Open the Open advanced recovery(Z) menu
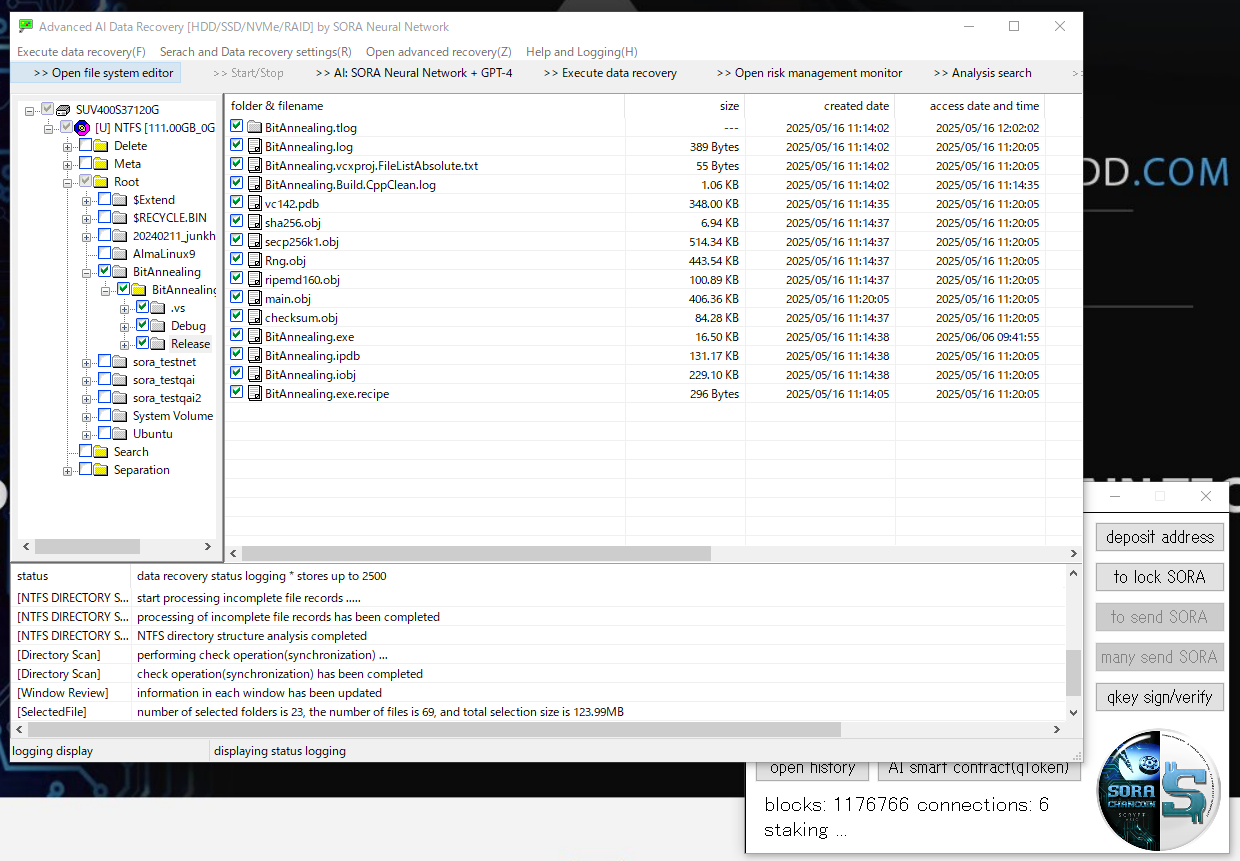Screen dimensions: 1240x861 tap(439, 52)
